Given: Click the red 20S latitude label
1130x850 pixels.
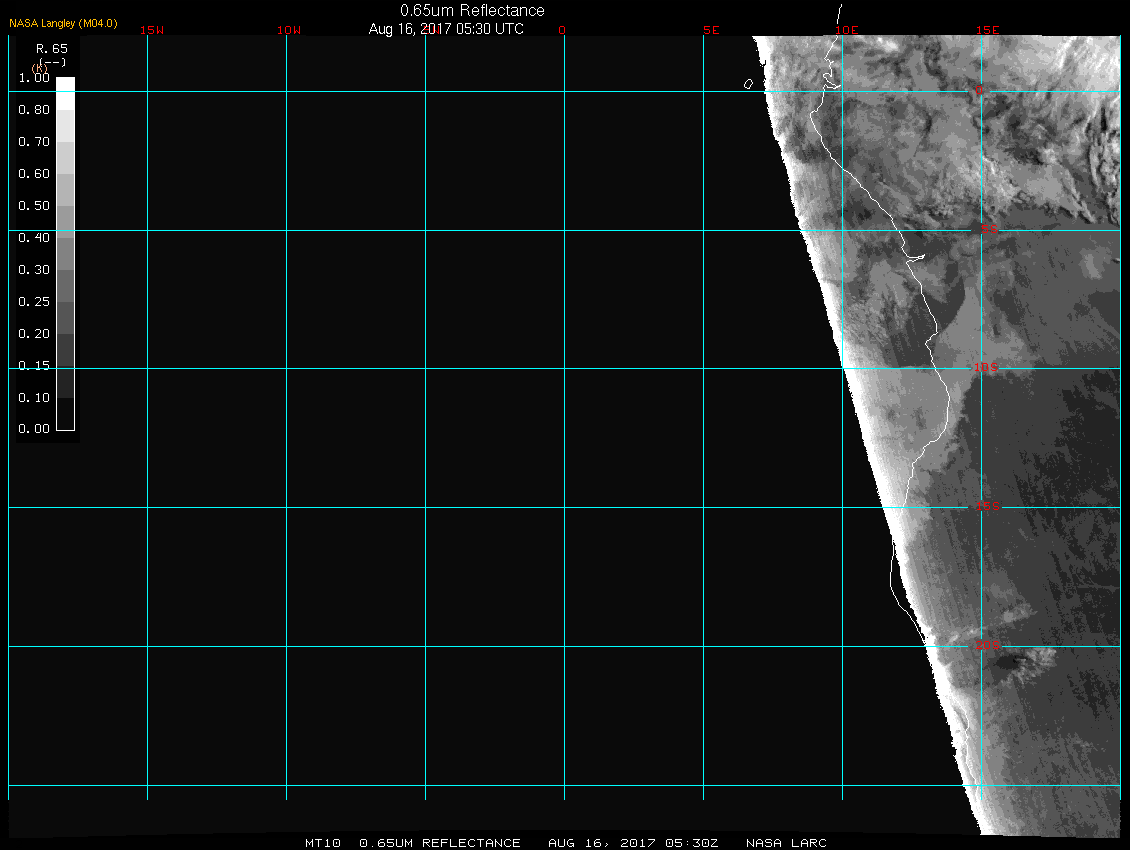Looking at the screenshot, I should 987,646.
